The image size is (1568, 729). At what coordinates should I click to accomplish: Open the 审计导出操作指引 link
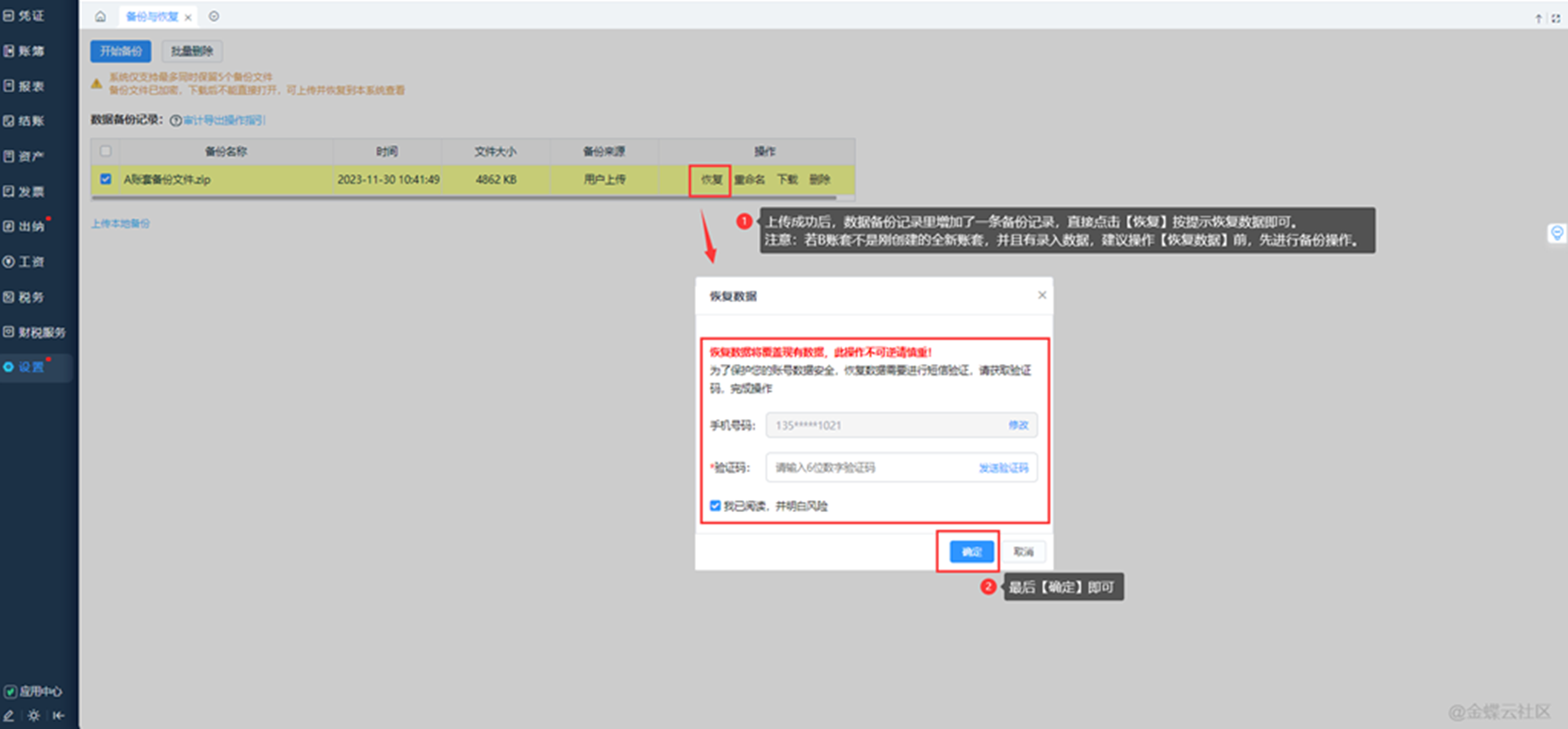[x=224, y=120]
